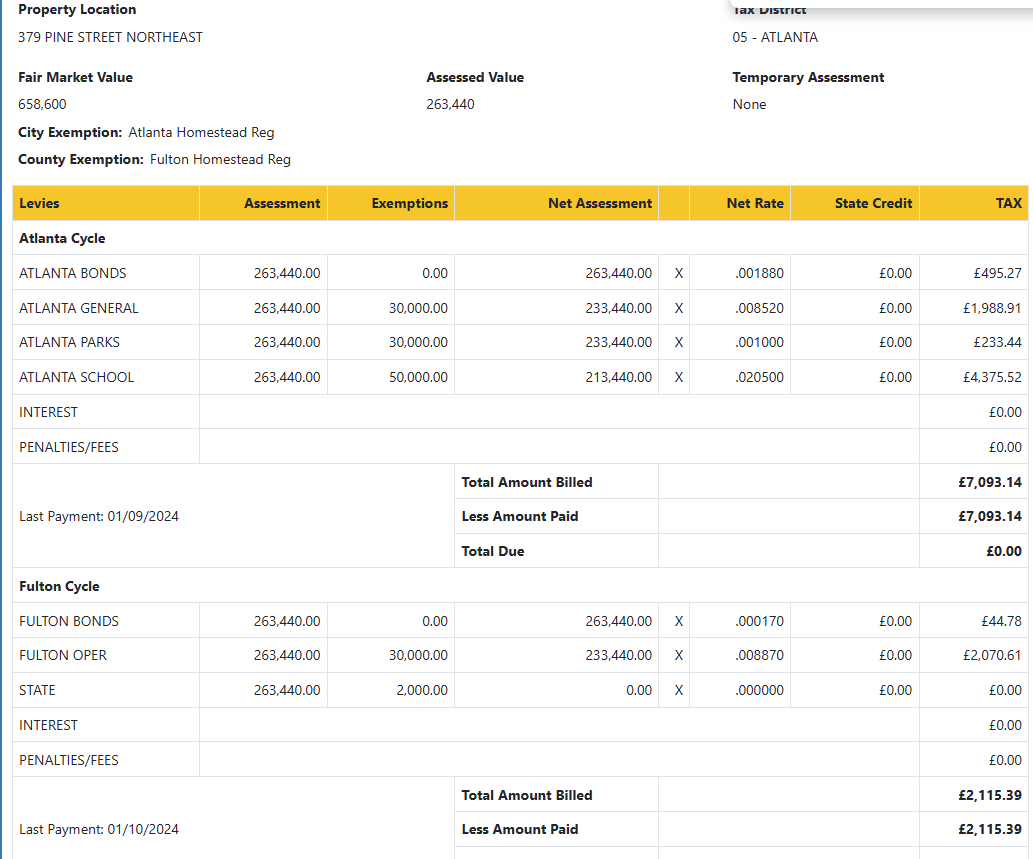This screenshot has height=859, width=1033.
Task: Select the FULTON OPER levy label
Action: pos(63,655)
